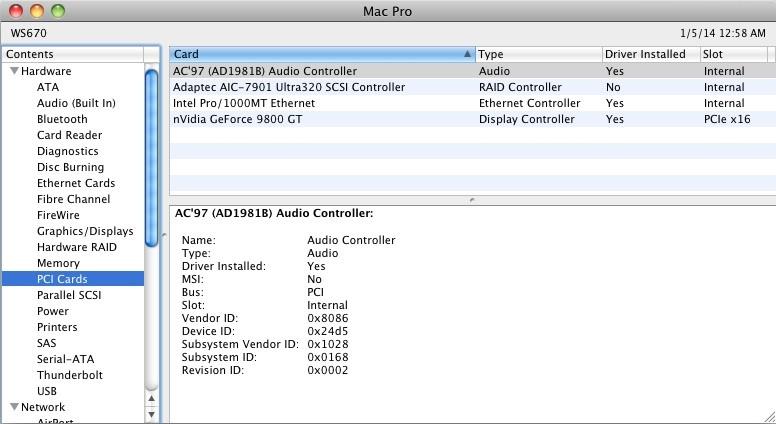Open the Serial-ATA sidebar entry

pos(65,359)
